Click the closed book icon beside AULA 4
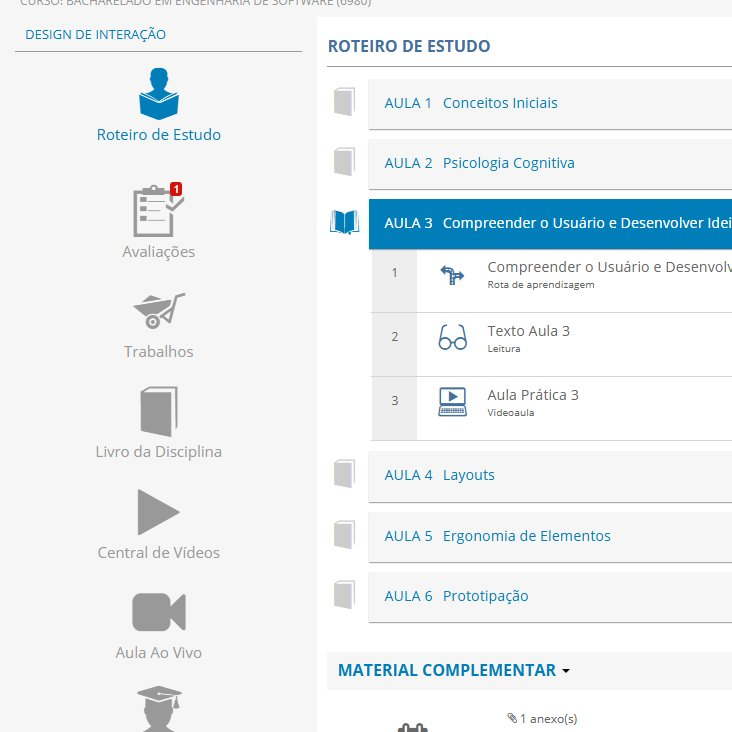732x732 pixels. tap(345, 474)
